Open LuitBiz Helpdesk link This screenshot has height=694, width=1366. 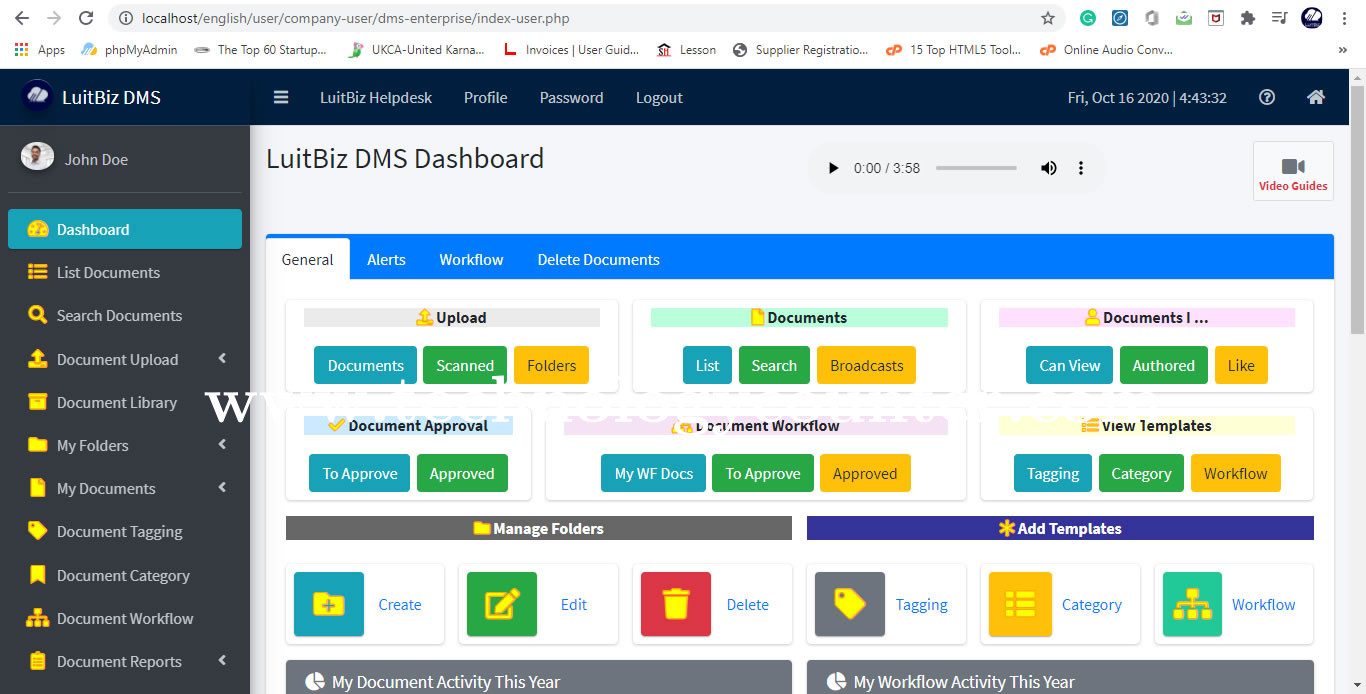point(376,97)
